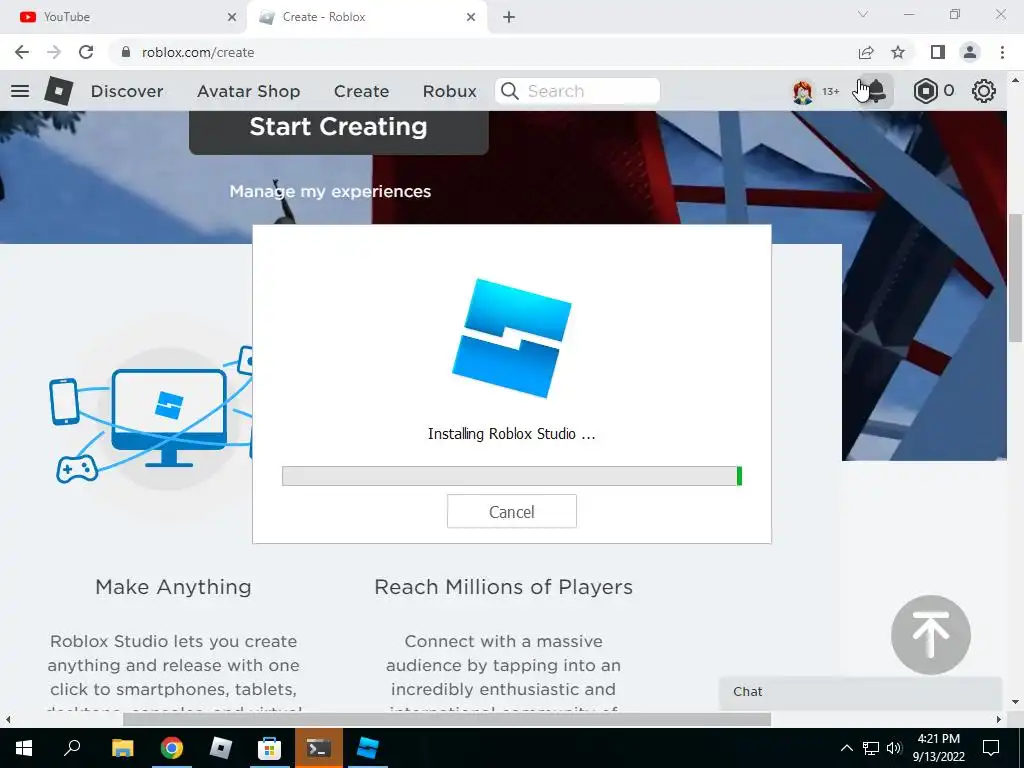The width and height of the screenshot is (1024, 768).
Task: Click the scrollbar down arrow
Action: (x=1015, y=702)
